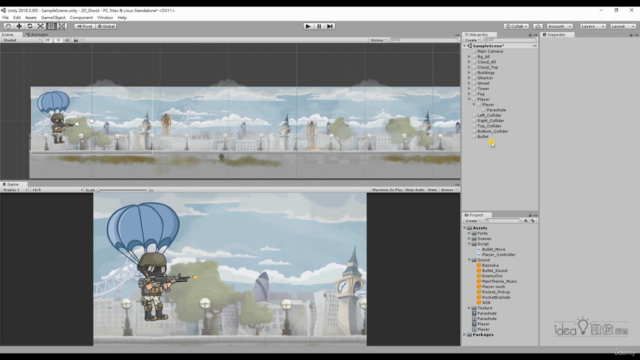Toggle Global/Local handle rotation
640x360 pixels.
coord(106,26)
